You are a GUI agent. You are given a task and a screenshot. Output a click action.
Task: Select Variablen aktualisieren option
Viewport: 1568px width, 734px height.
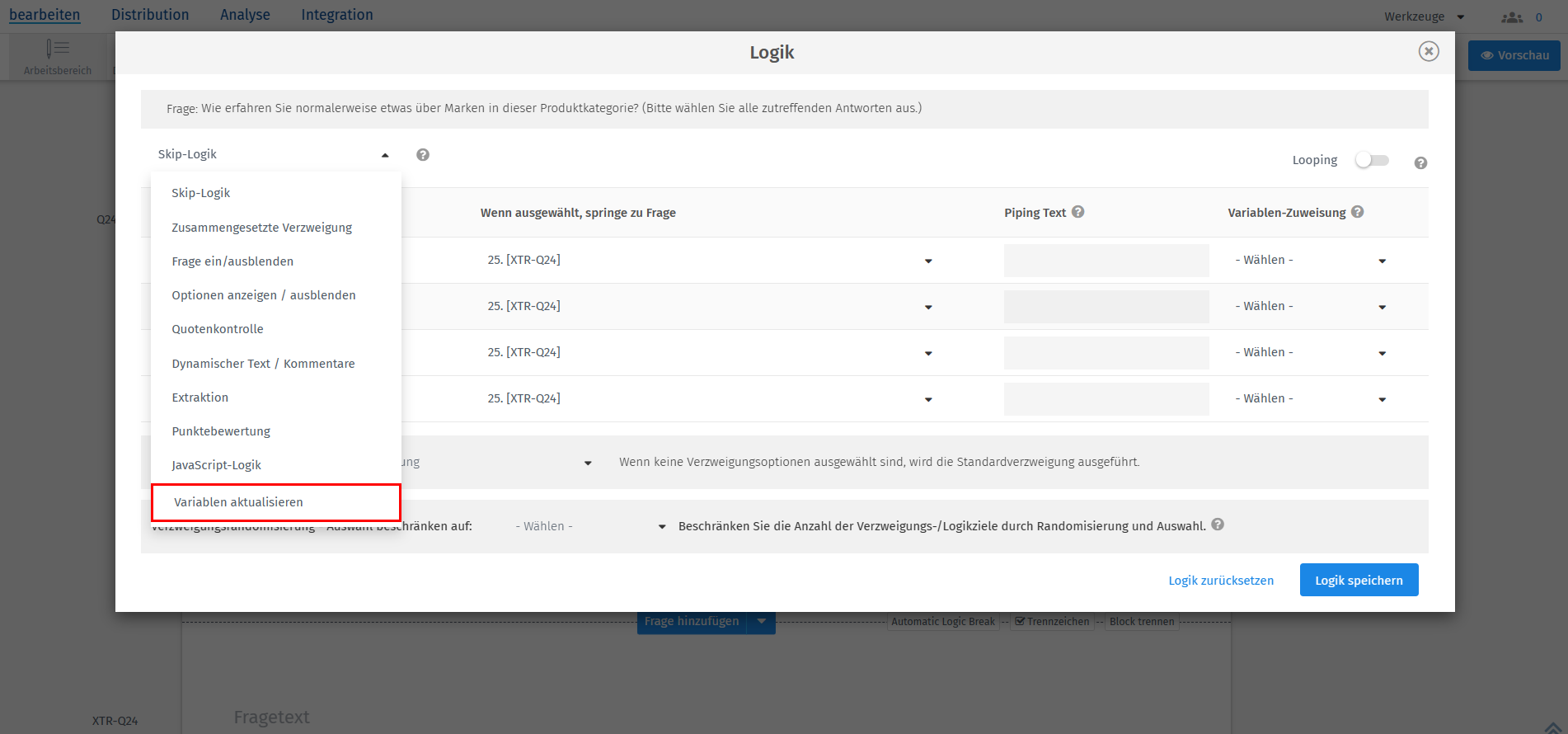(276, 502)
